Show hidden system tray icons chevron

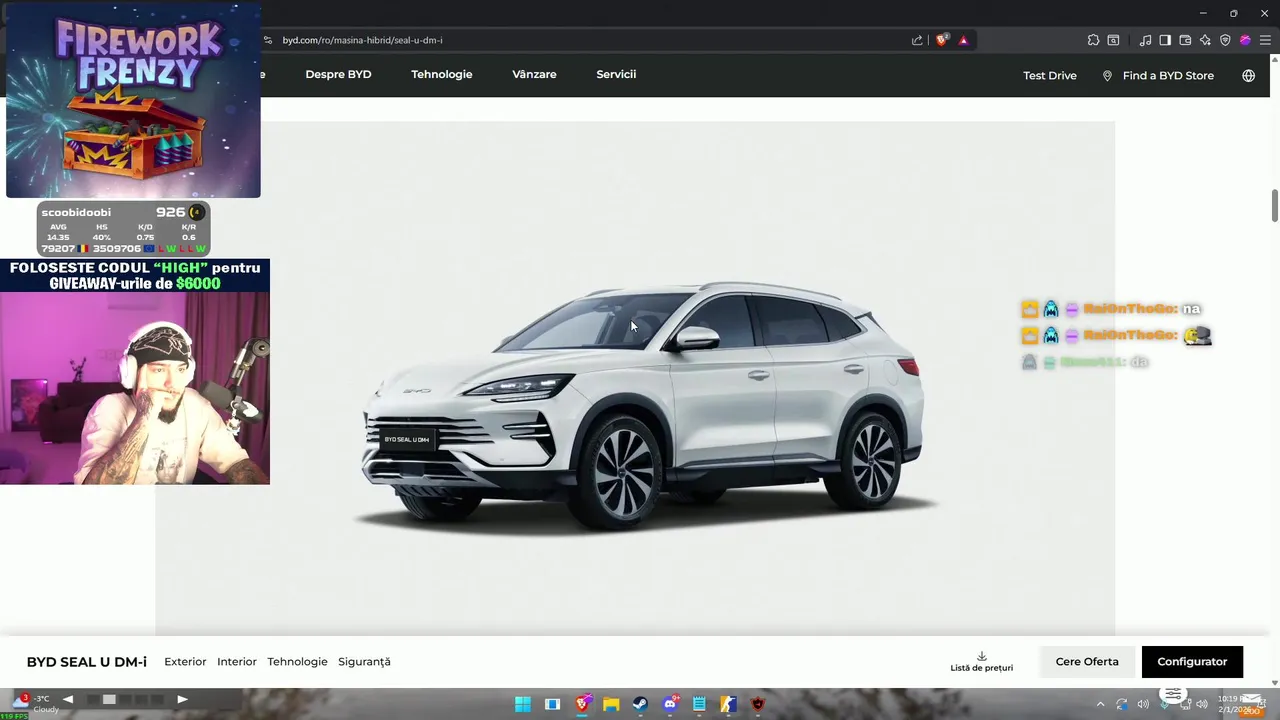pos(1101,704)
